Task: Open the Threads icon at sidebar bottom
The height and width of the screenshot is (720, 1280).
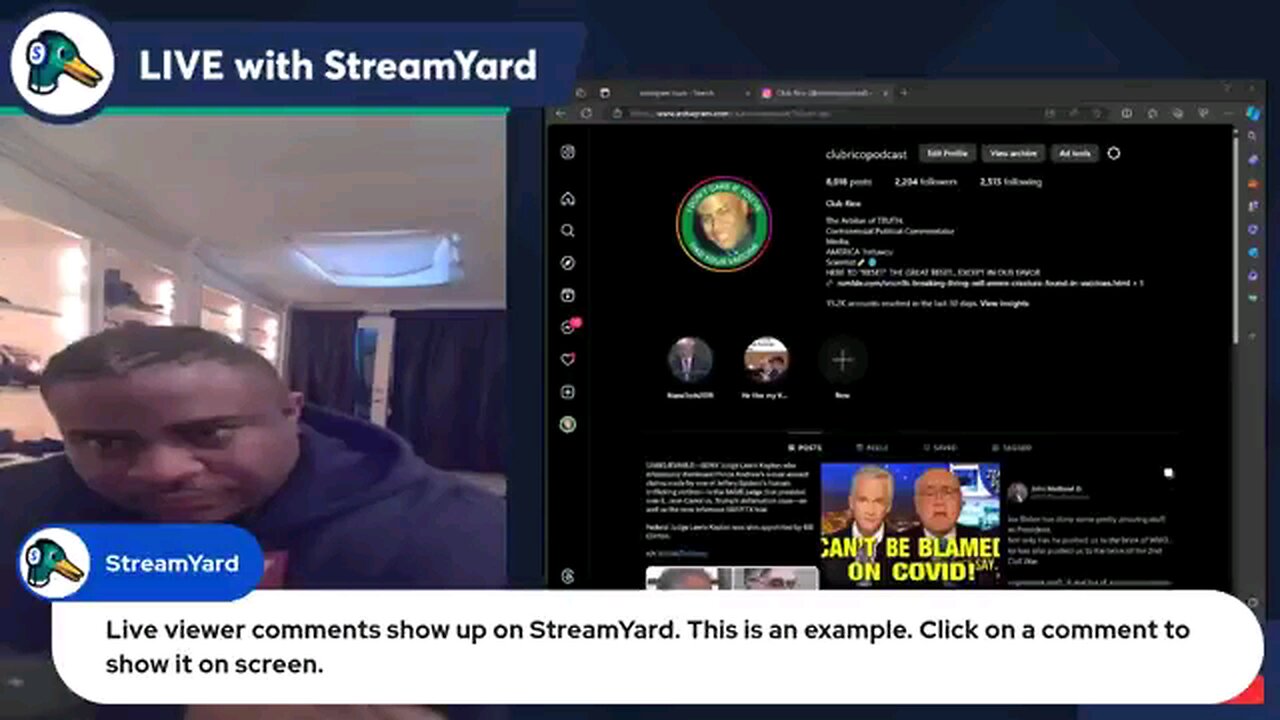Action: (x=567, y=576)
